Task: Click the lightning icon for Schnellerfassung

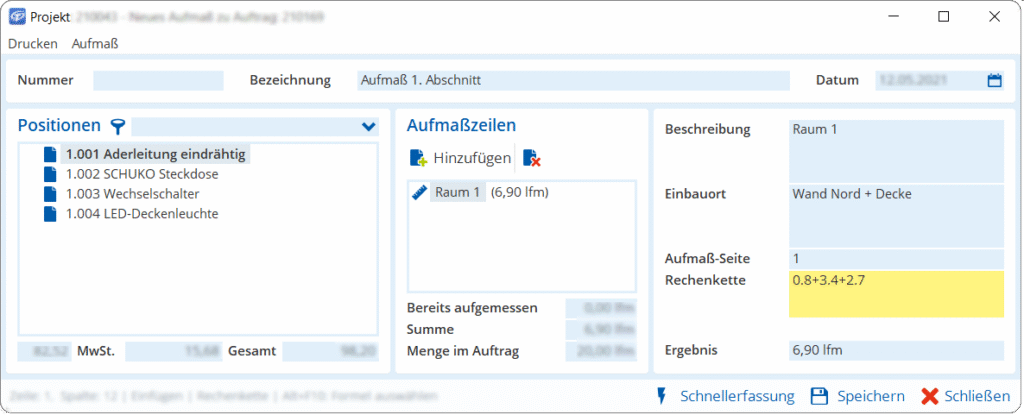Action: 661,396
